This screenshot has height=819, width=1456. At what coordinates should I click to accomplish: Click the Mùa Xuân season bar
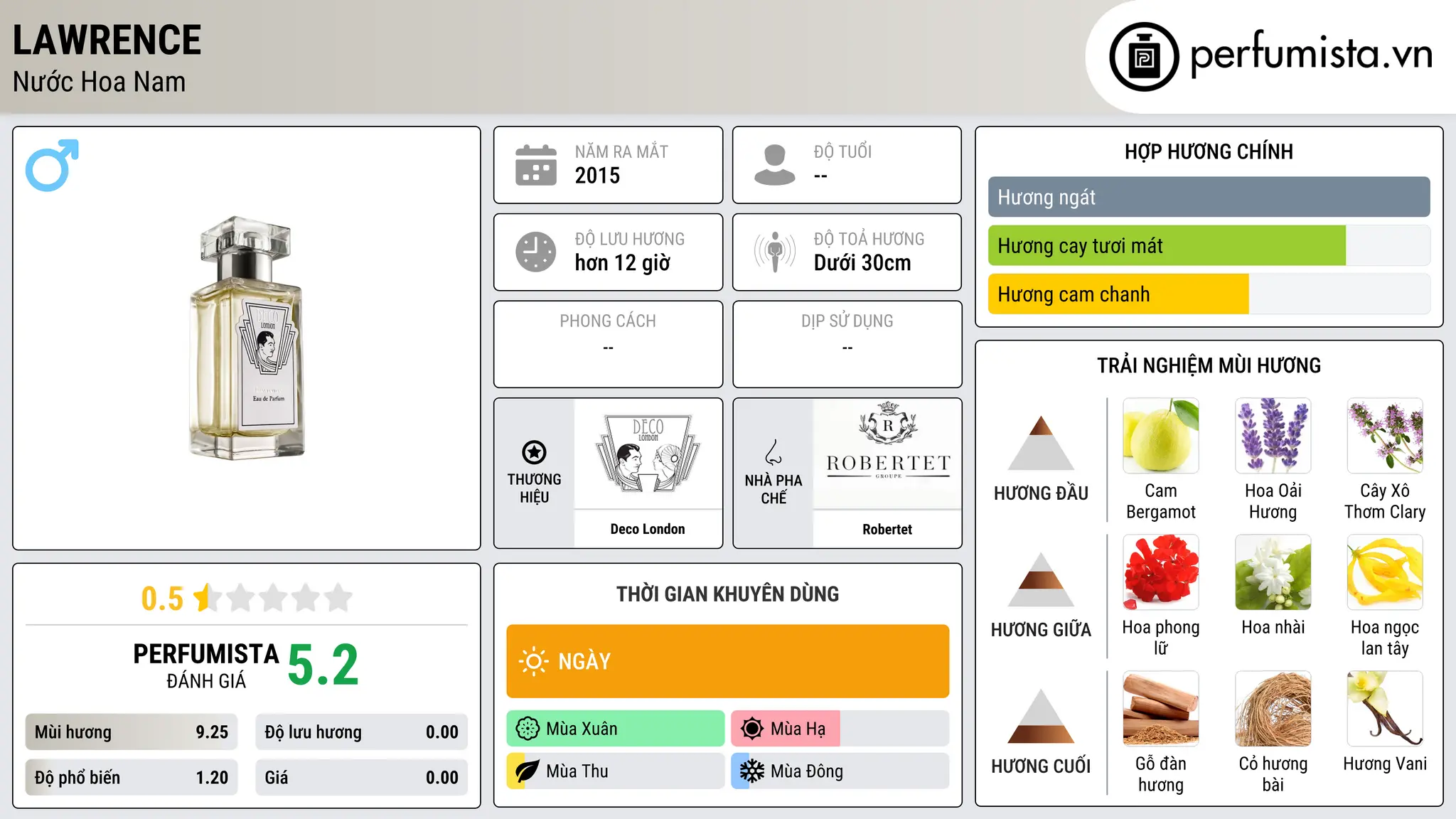click(x=616, y=729)
